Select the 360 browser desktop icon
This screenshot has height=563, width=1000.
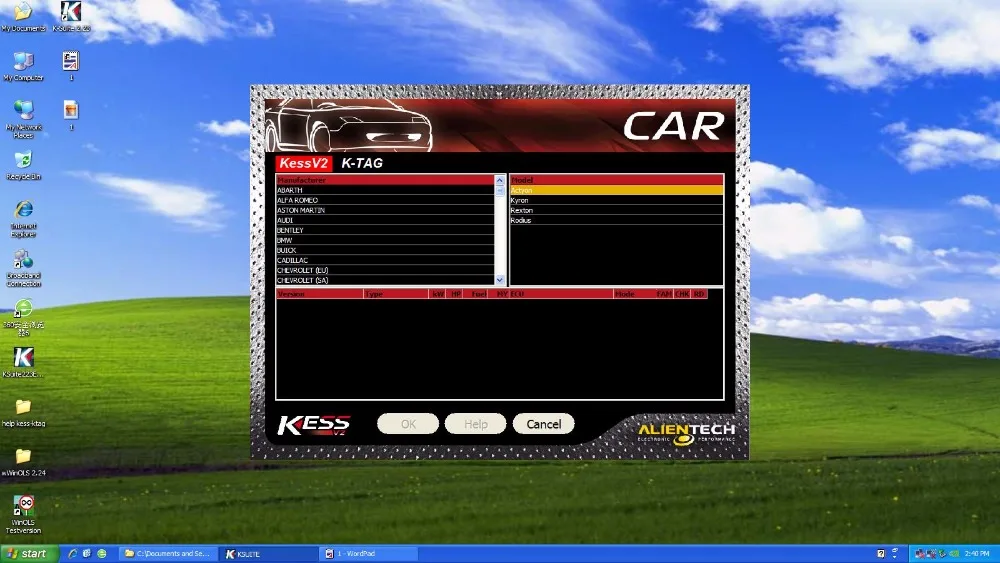tap(23, 317)
